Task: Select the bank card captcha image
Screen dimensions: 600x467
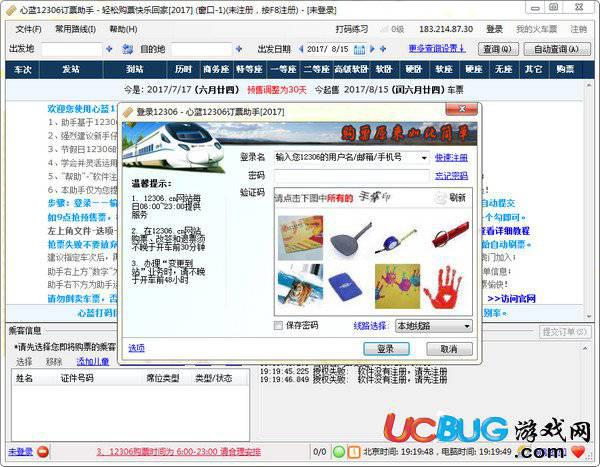Action: click(300, 238)
